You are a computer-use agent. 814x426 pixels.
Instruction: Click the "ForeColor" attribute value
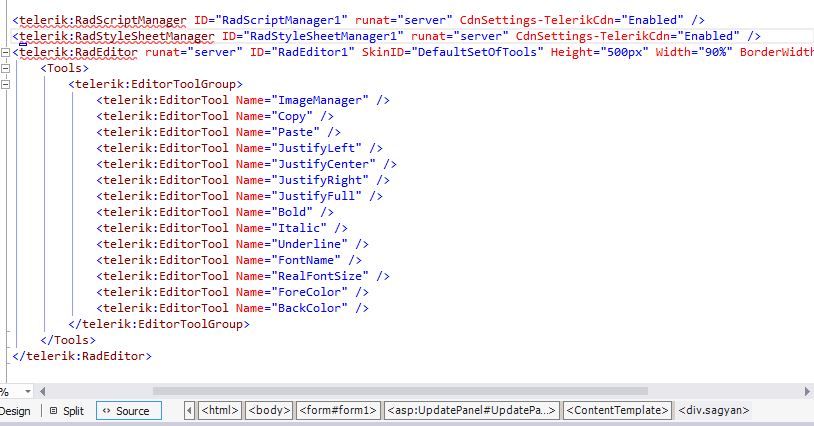[309, 292]
